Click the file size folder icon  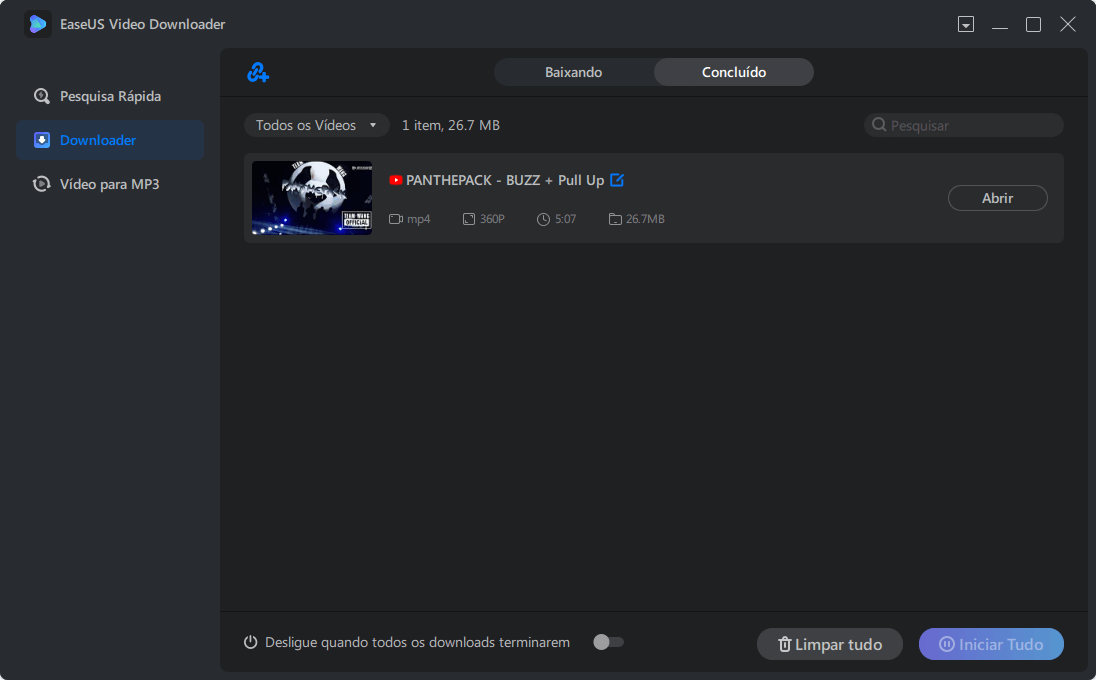tap(614, 219)
